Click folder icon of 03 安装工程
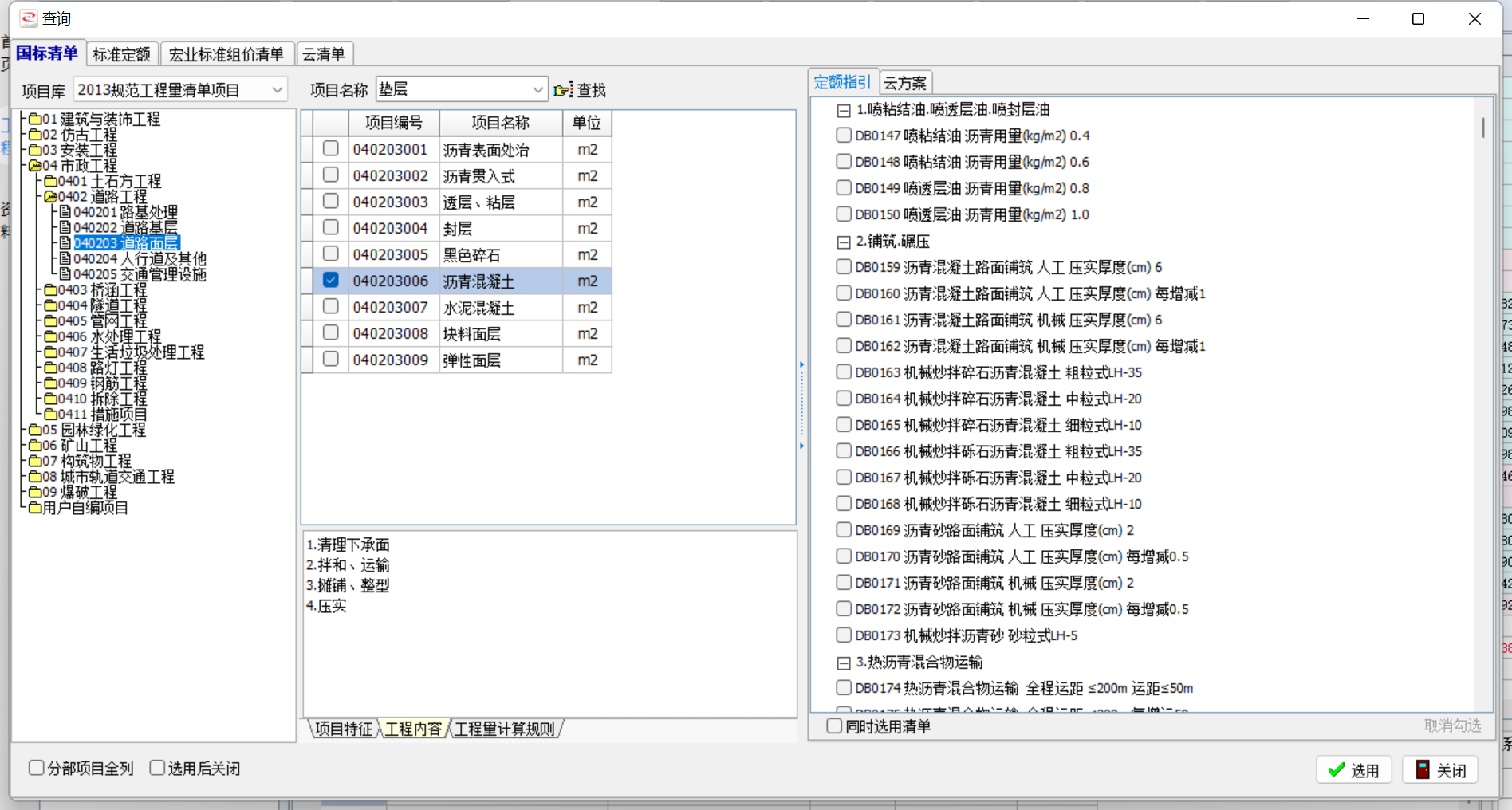The image size is (1512, 810). point(35,150)
